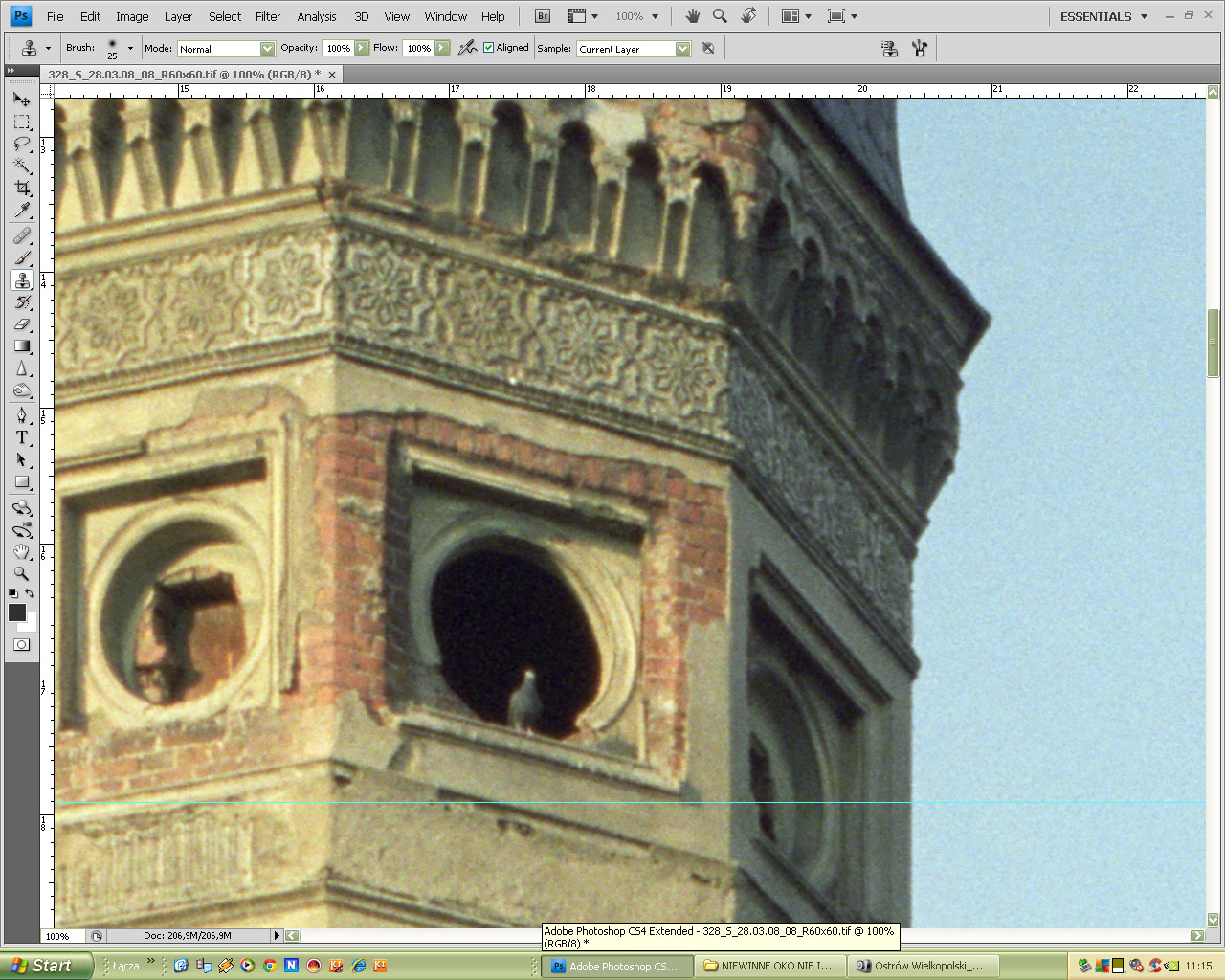
Task: Click Zoom tool in application bar
Action: [x=720, y=16]
